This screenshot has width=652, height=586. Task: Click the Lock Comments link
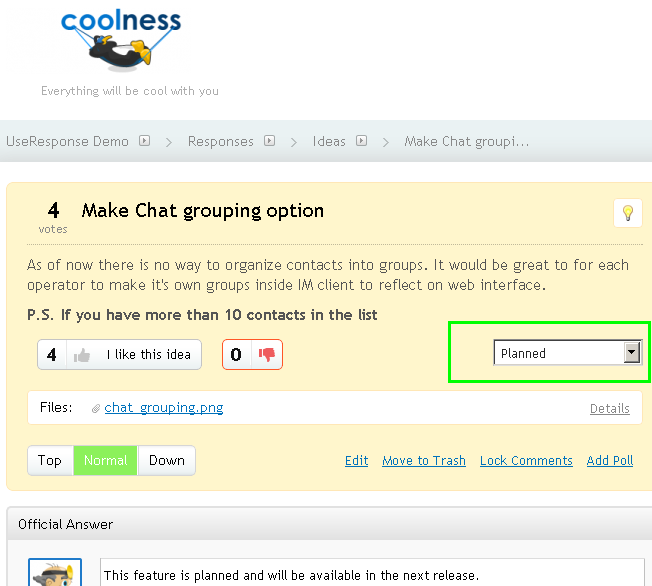[526, 461]
